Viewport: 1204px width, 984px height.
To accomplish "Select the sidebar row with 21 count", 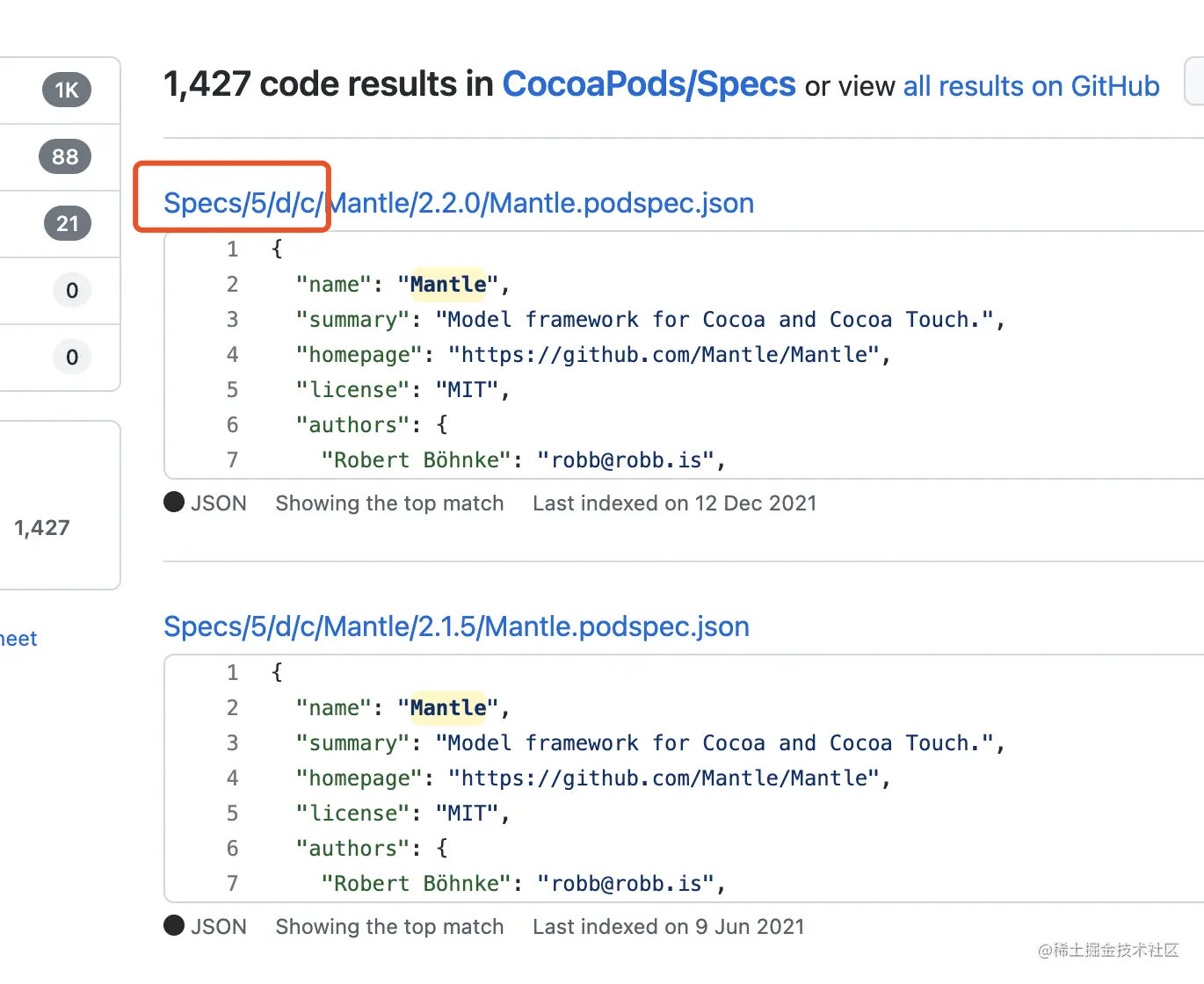I will (60, 224).
